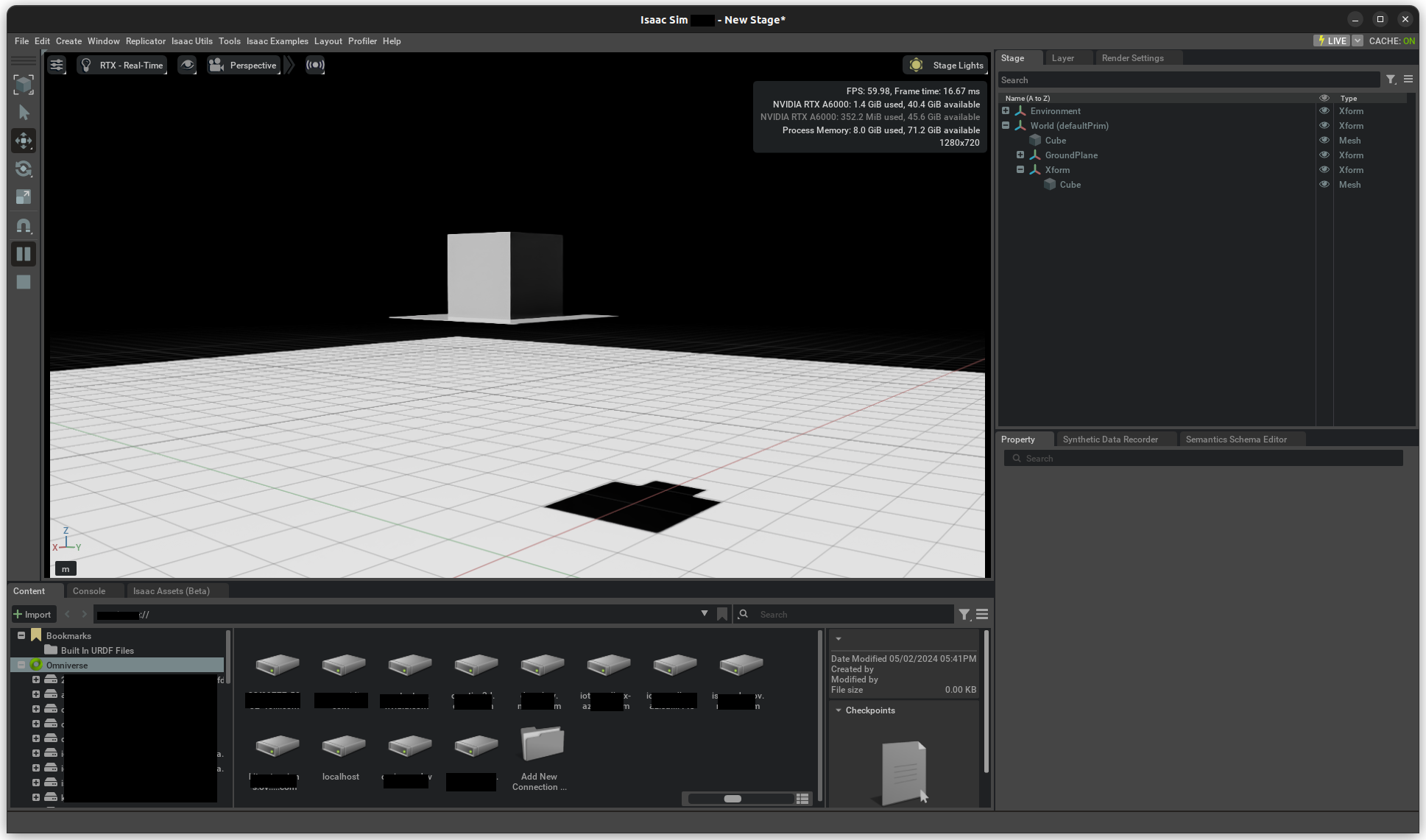Toggle the snap magnet icon
Screen dimensions: 1426x840
click(x=24, y=226)
